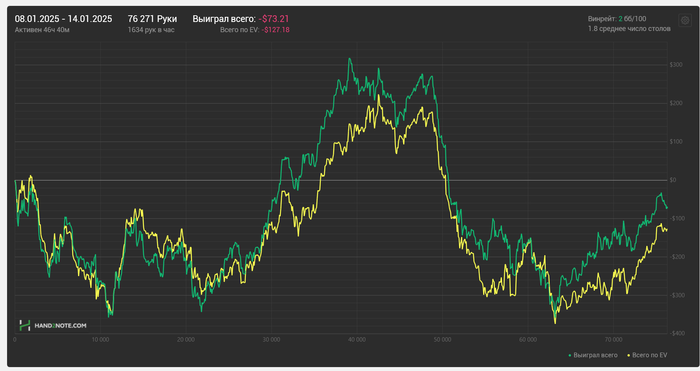This screenshot has width=700, height=371.
Task: Click the 10 000 x-axis label
Action: pos(100,340)
